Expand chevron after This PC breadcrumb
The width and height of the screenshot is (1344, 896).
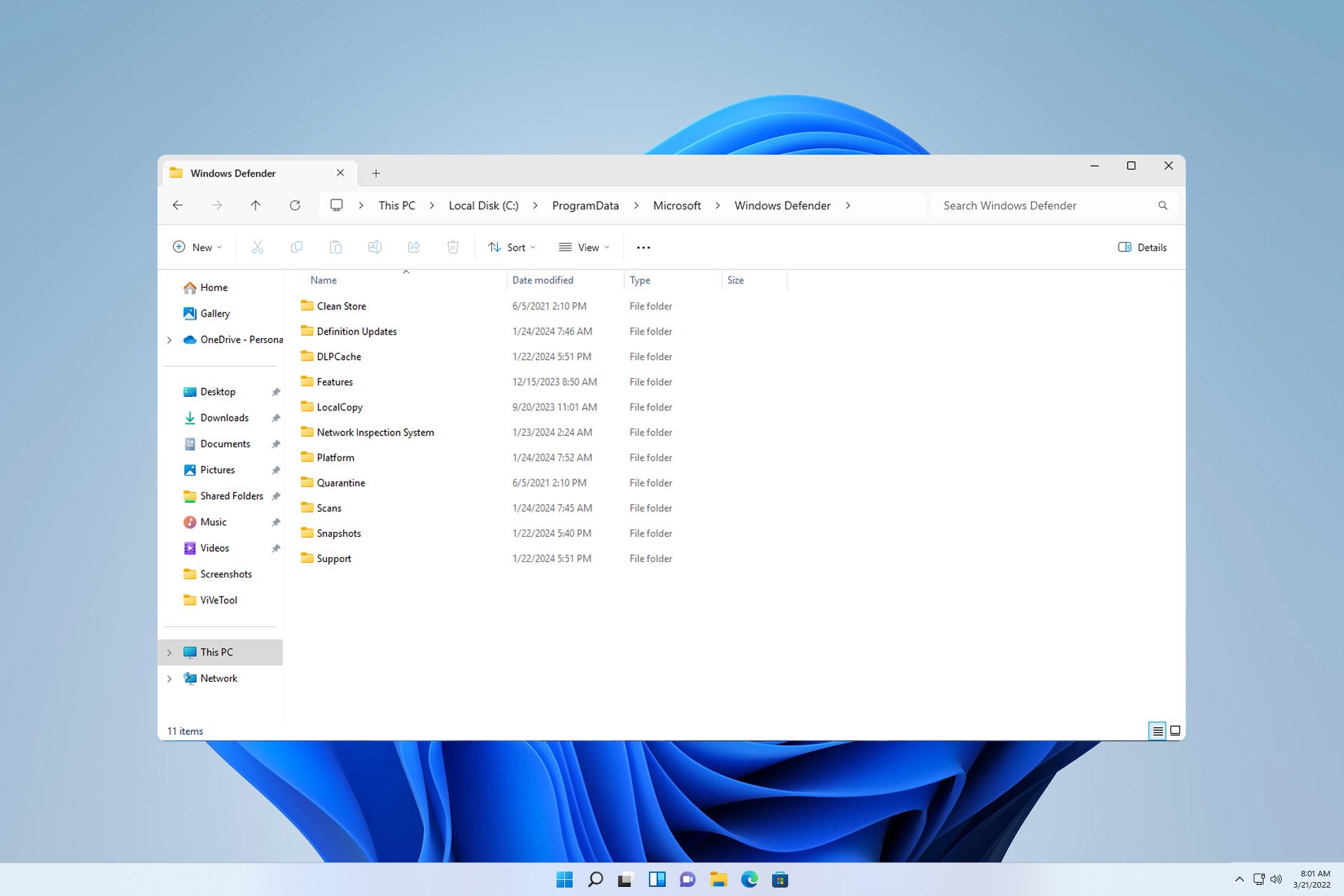432,206
